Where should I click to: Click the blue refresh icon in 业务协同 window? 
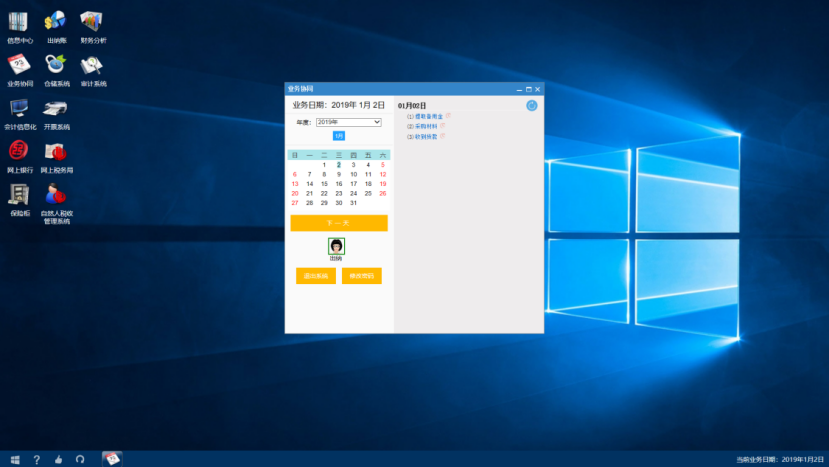click(531, 106)
